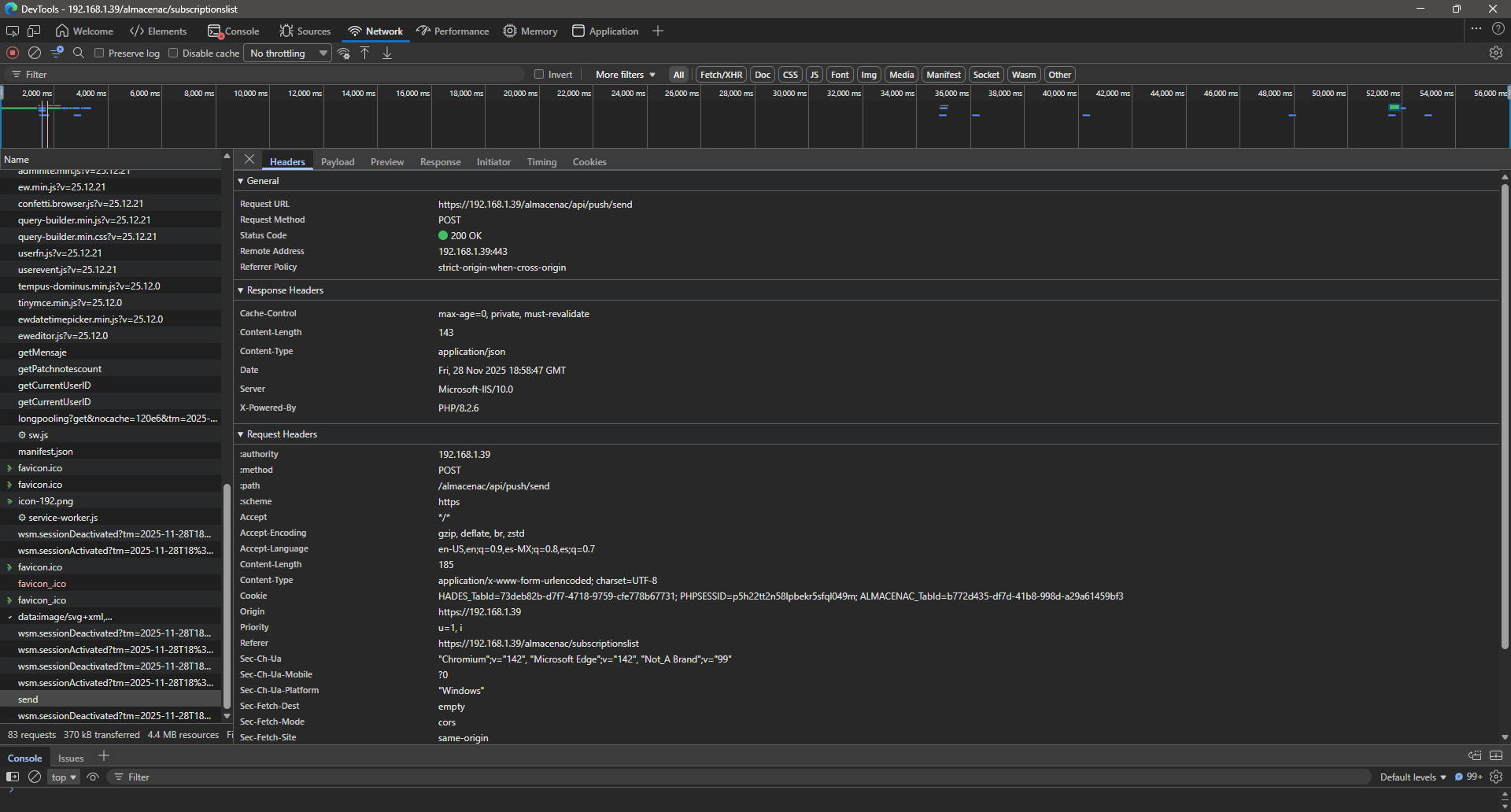The image size is (1511, 812).
Task: Open network conditions wifi icon
Action: (344, 53)
